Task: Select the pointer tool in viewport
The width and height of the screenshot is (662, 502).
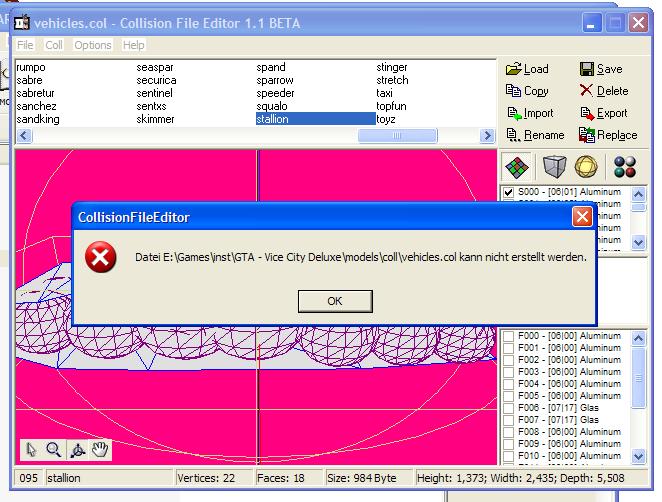Action: click(31, 450)
